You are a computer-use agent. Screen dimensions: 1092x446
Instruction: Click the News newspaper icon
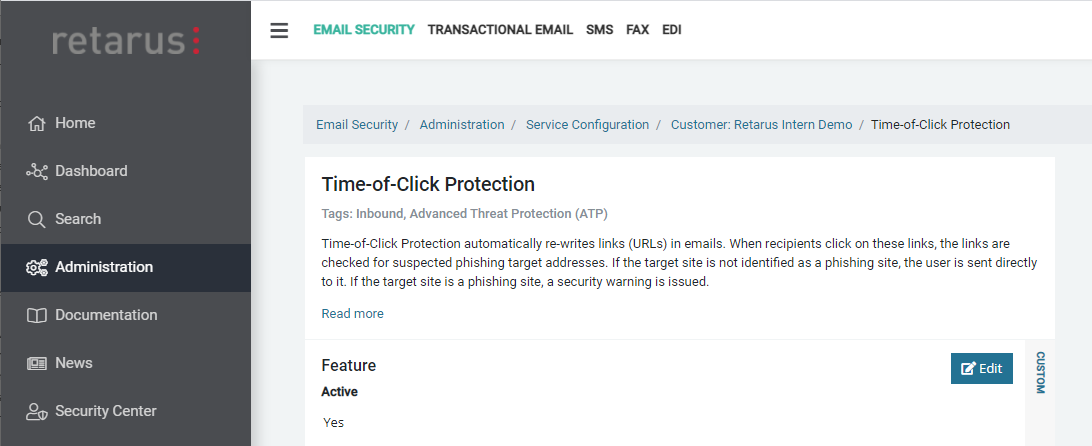(37, 364)
